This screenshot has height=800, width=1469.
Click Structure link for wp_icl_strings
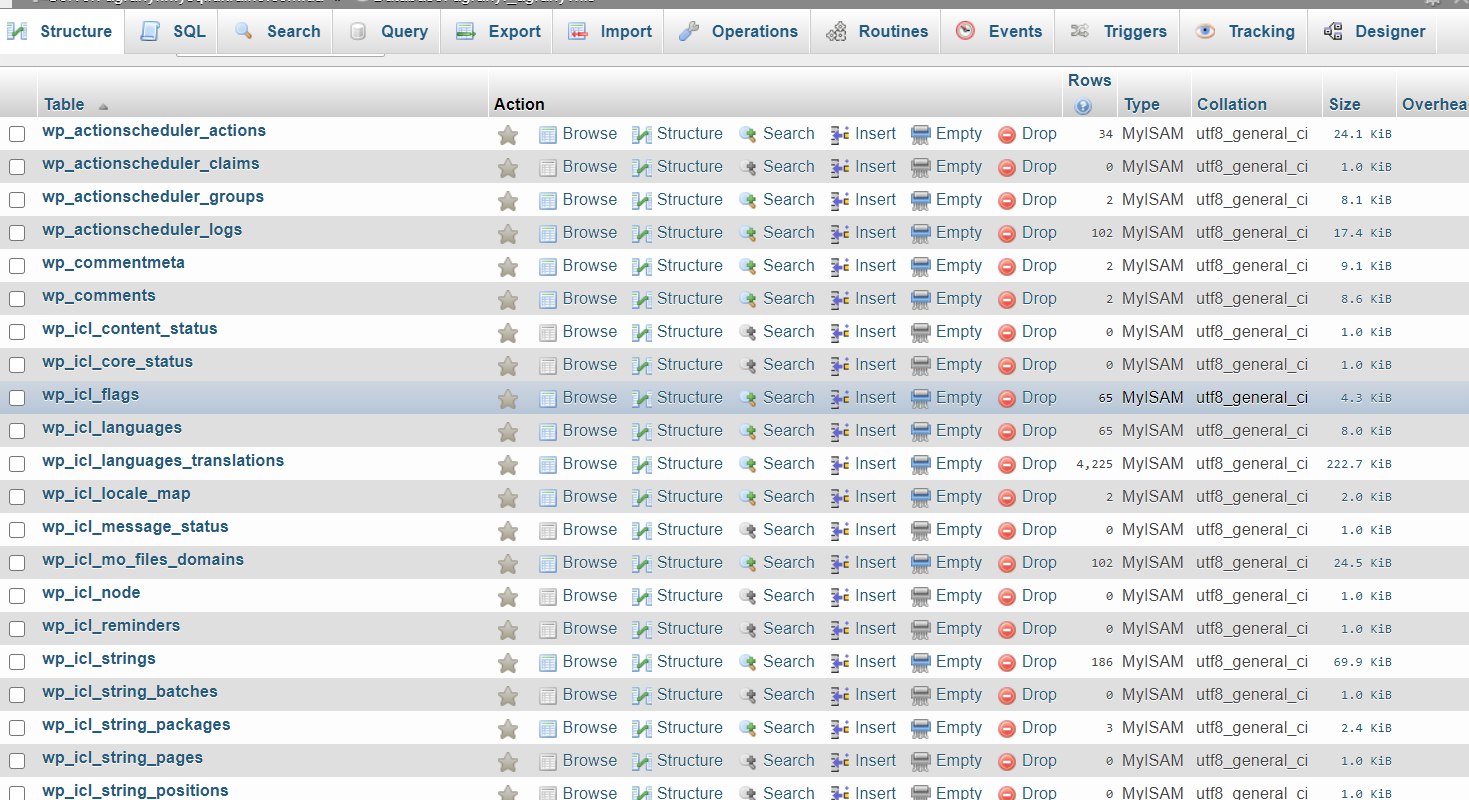pos(689,661)
